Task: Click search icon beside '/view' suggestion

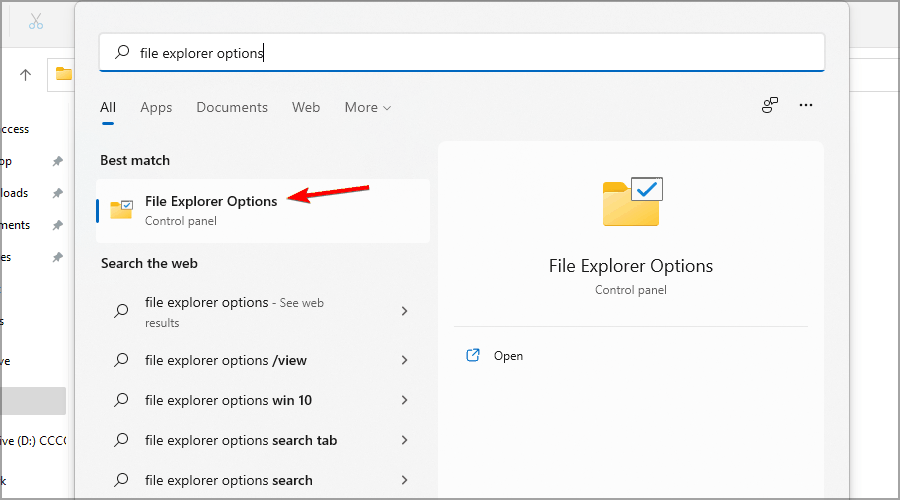Action: (121, 360)
